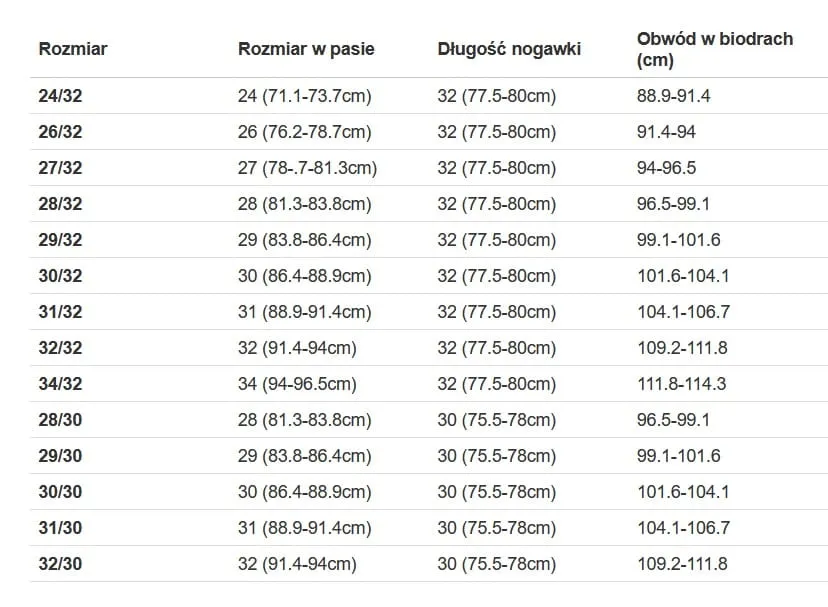Click hip measurement "111.8-114.3"
The width and height of the screenshot is (828, 607).
pos(681,384)
